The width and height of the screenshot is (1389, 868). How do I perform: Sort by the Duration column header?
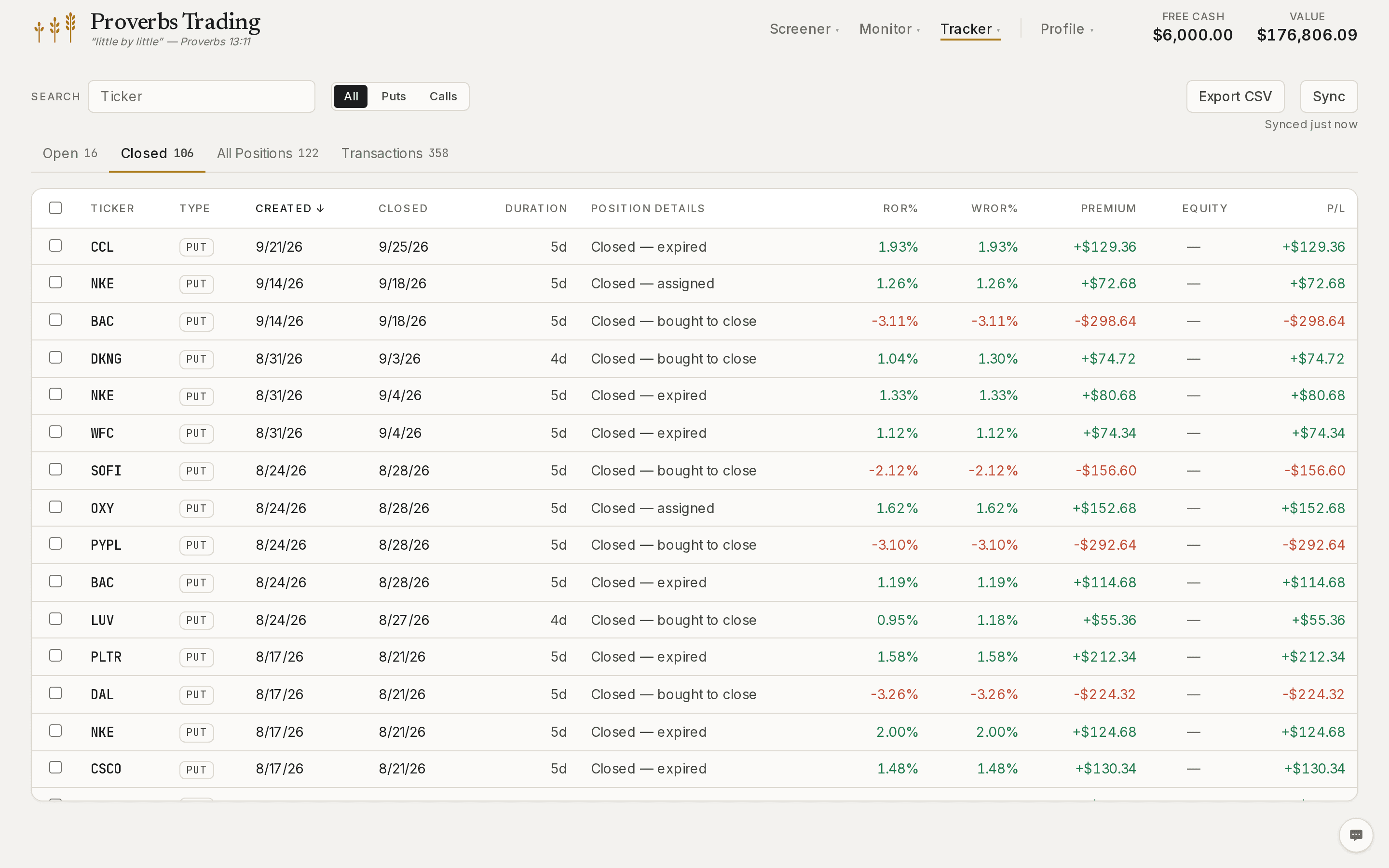(536, 208)
